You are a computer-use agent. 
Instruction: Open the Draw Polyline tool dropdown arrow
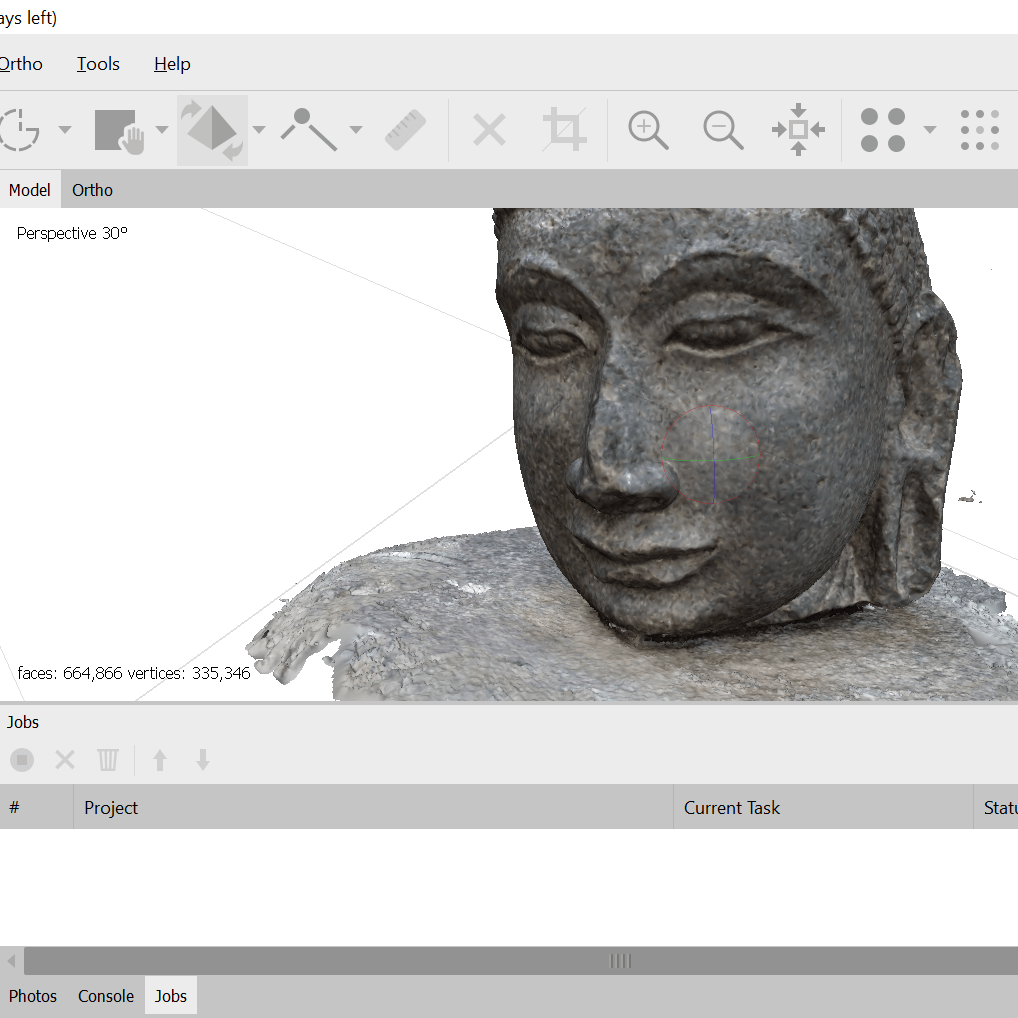coord(356,130)
